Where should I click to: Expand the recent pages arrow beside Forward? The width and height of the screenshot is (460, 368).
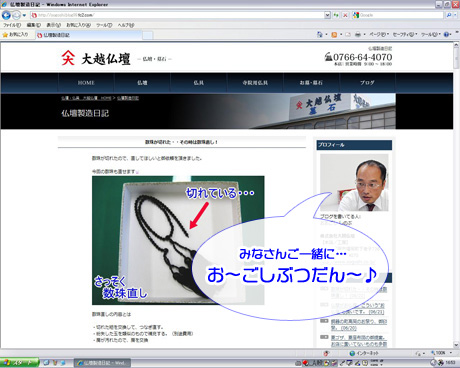click(x=24, y=15)
